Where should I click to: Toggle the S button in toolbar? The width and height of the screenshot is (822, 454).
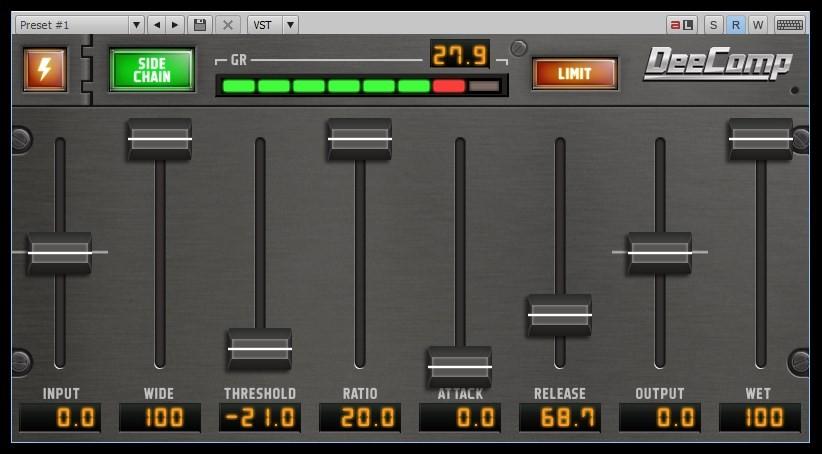(x=713, y=25)
